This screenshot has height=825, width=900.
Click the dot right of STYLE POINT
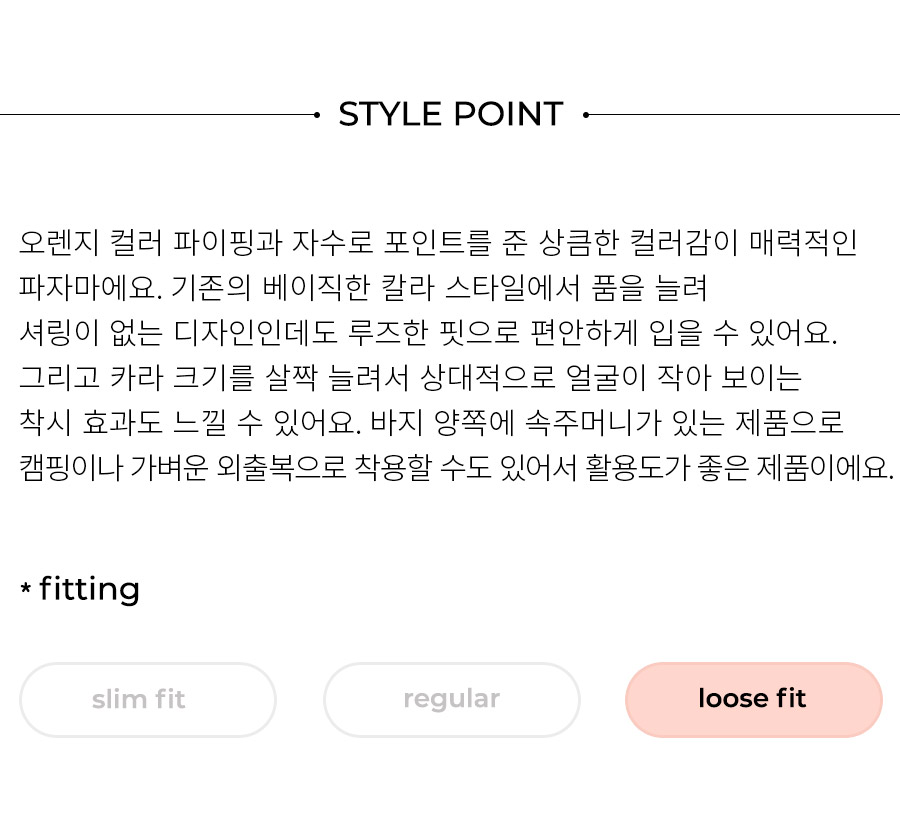[x=585, y=115]
